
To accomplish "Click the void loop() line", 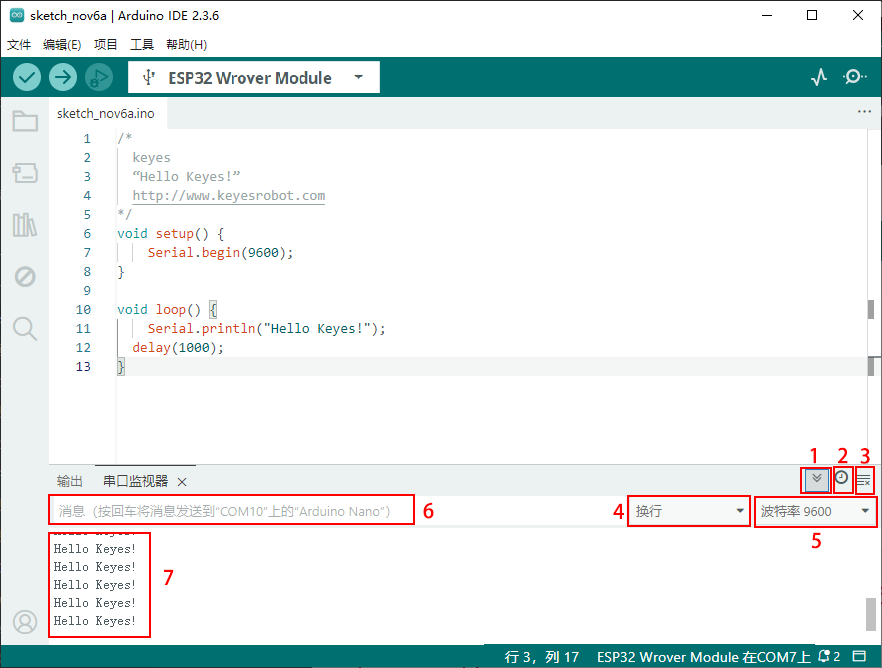I will pyautogui.click(x=167, y=309).
